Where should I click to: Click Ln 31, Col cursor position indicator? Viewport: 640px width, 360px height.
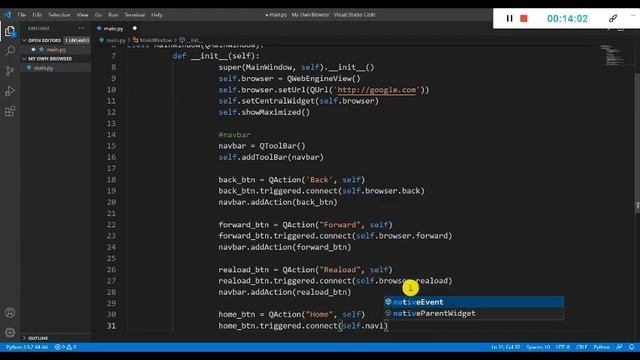pyautogui.click(x=505, y=347)
